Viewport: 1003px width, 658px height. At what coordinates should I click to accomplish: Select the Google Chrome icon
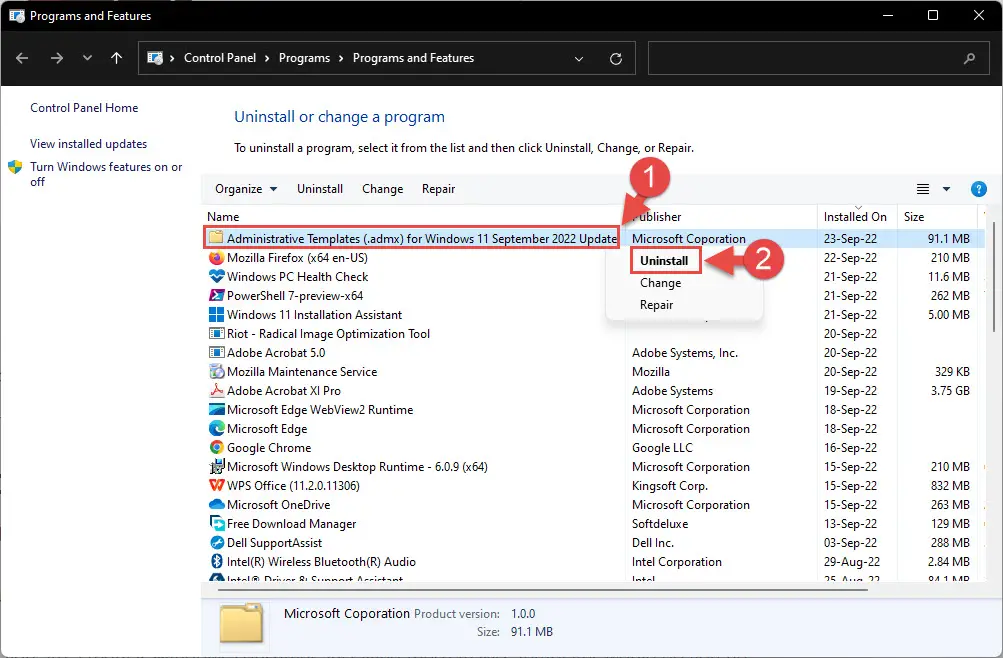pos(216,448)
